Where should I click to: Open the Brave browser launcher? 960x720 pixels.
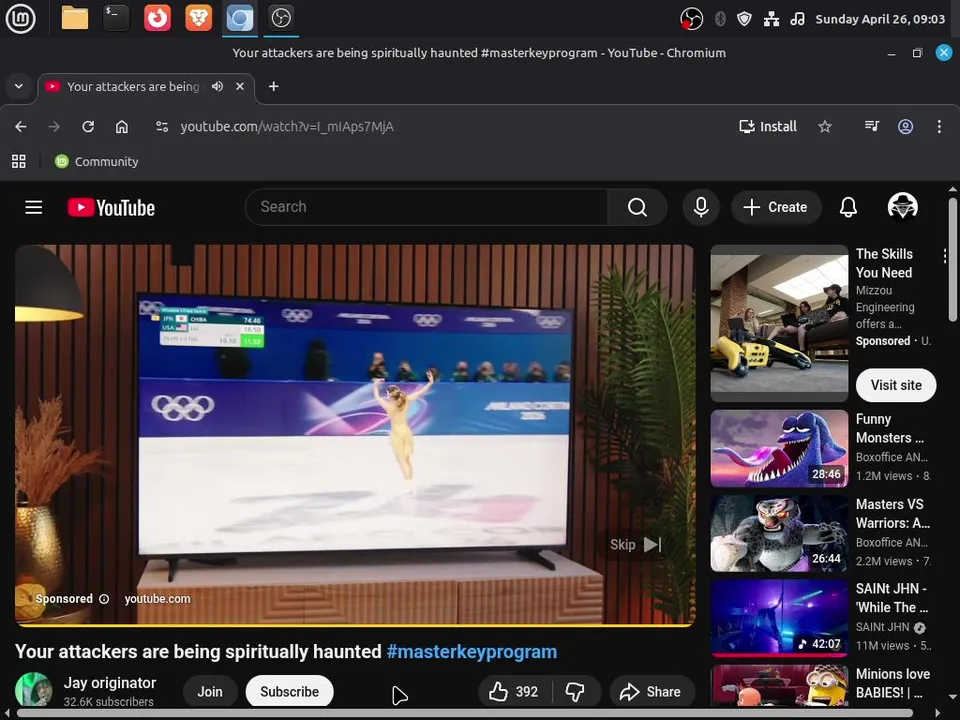(198, 18)
